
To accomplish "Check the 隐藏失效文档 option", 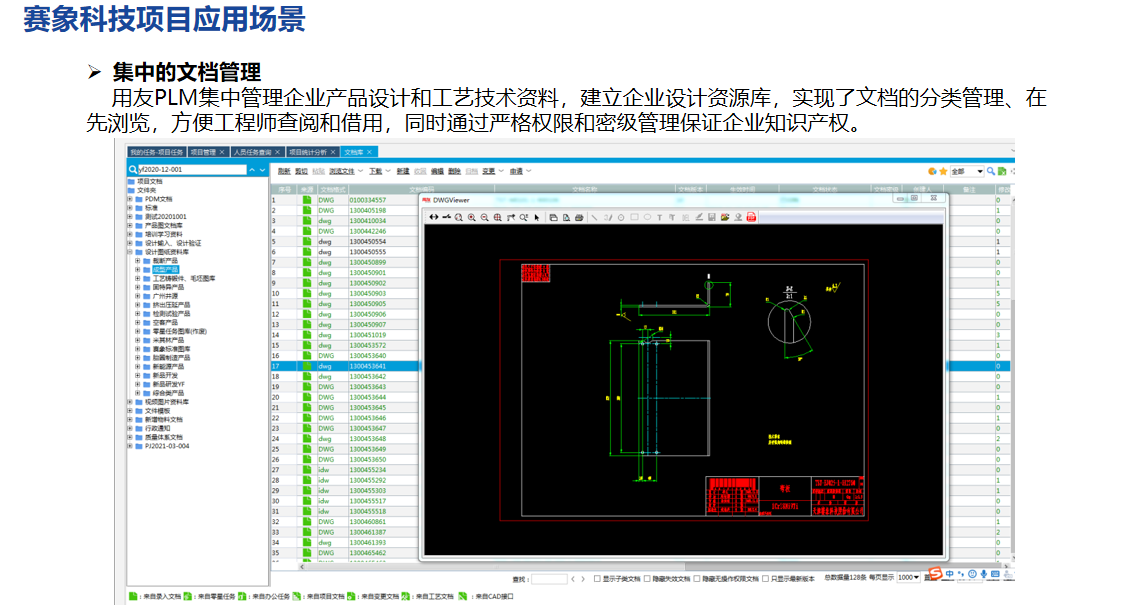I will [x=647, y=579].
